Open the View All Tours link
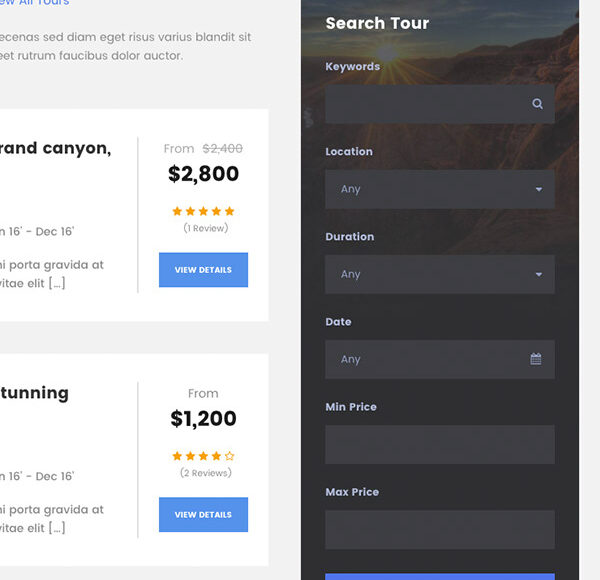Viewport: 600px width, 580px height. (35, 3)
